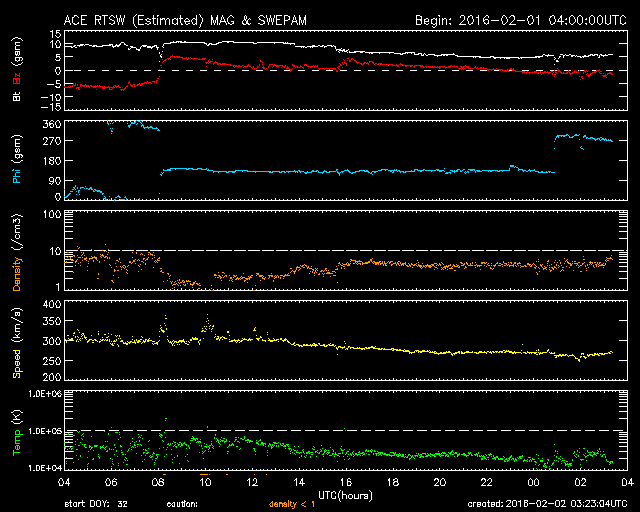Click the "250" tick on Speed axis
The image size is (640, 512).
52,361
